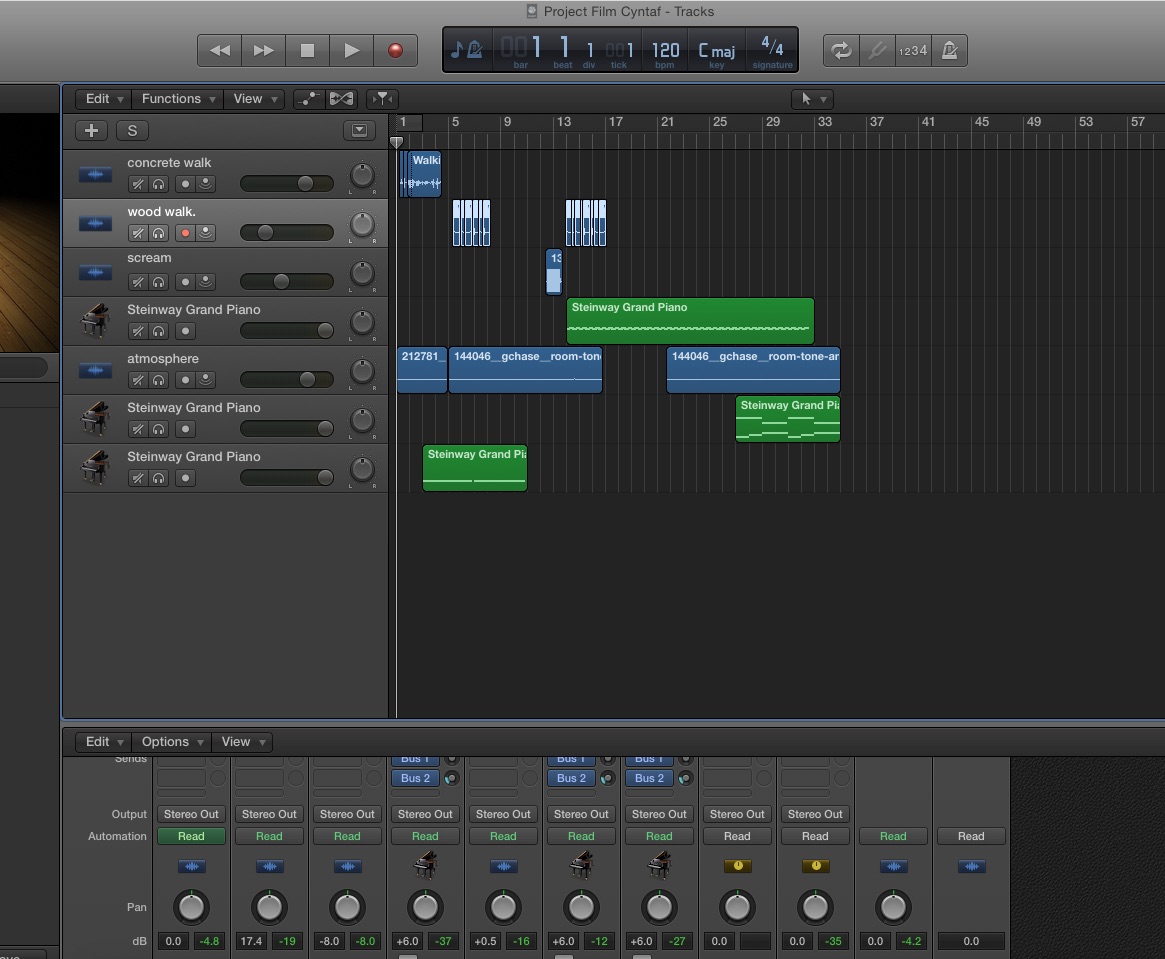Select the 120 bpm tempo display
Screen dimensions: 1165x959
click(x=665, y=50)
